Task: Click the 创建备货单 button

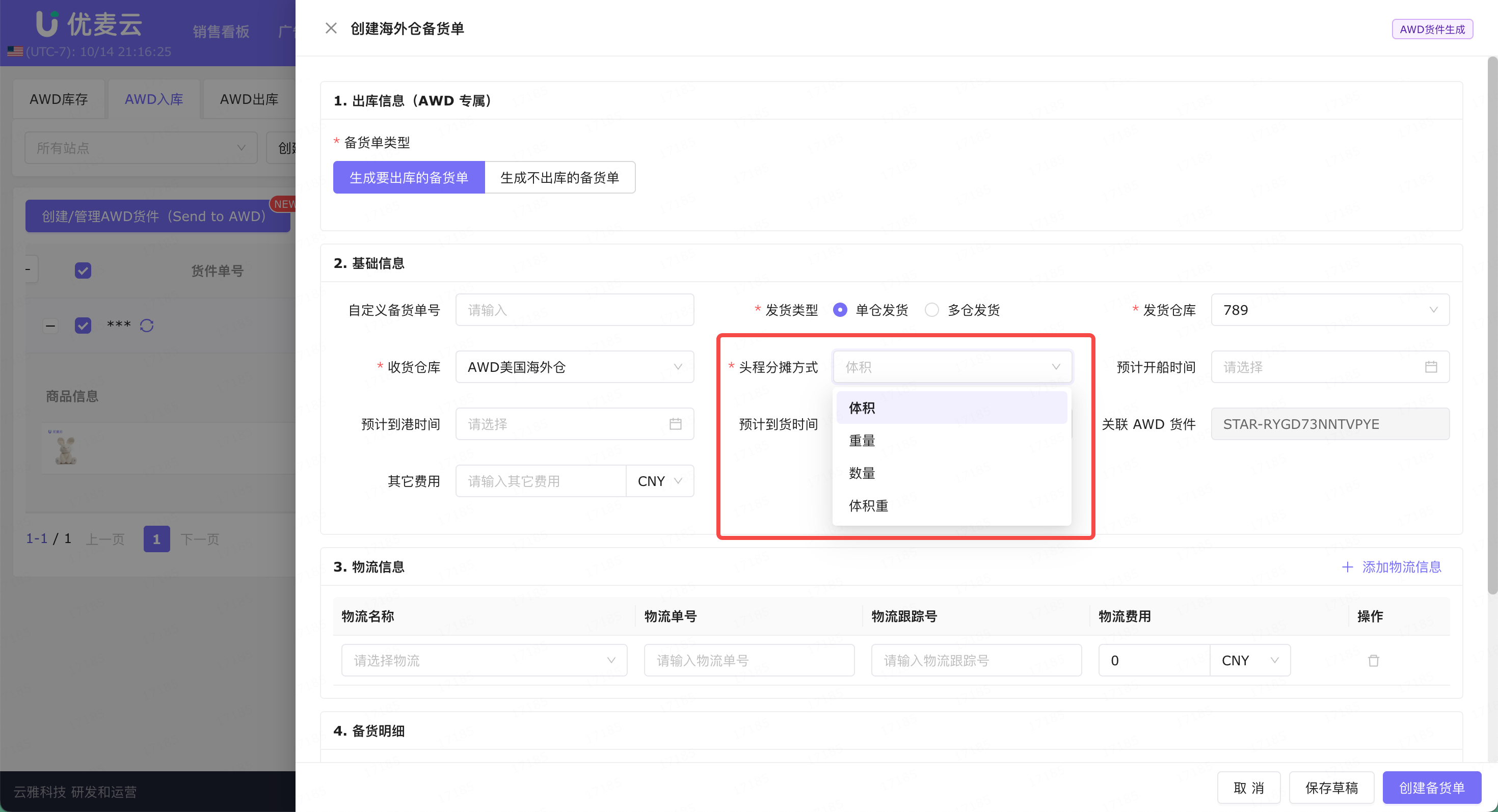Action: tap(1431, 788)
